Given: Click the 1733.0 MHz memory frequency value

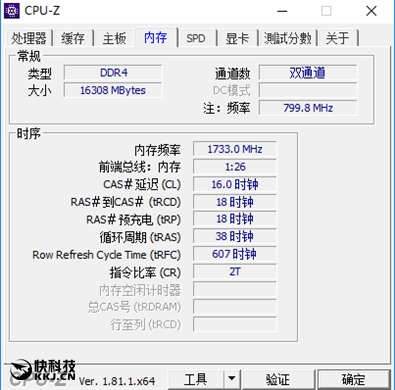Looking at the screenshot, I should pyautogui.click(x=235, y=149).
